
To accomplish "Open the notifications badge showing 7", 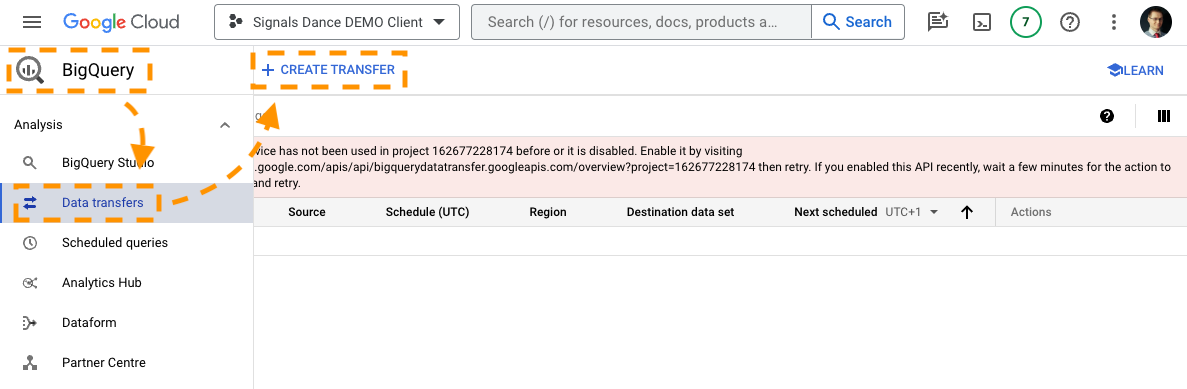I will tap(1026, 22).
